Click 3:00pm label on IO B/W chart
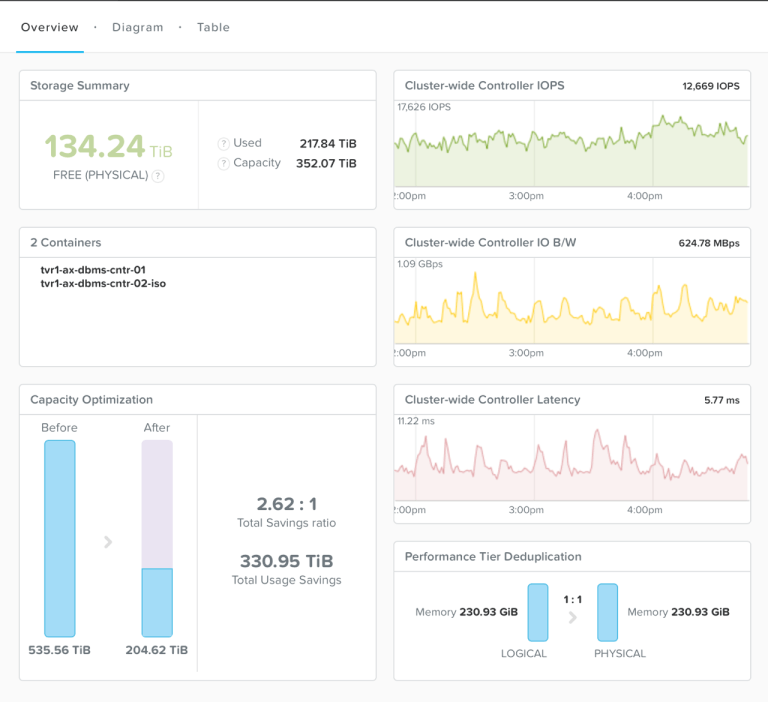Viewport: 768px width, 702px height. tap(526, 353)
